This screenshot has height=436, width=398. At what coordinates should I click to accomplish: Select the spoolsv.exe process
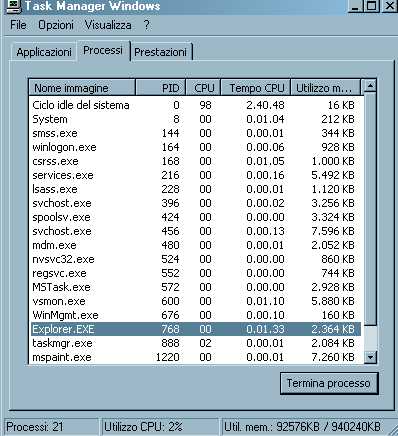click(195, 217)
